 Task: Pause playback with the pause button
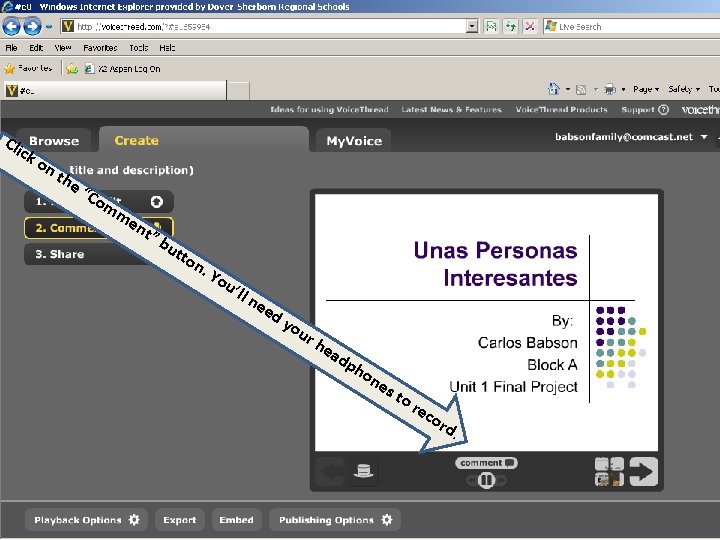point(486,480)
